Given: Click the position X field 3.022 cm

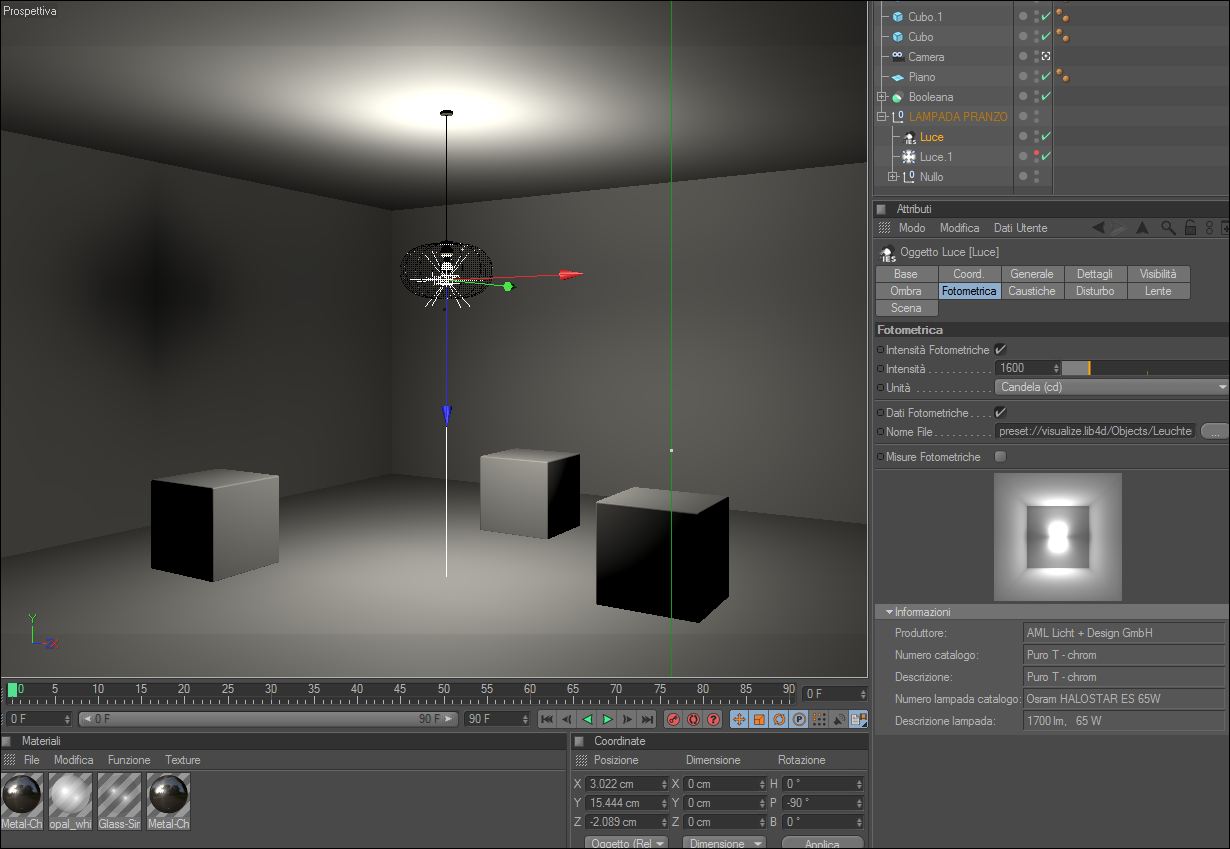Looking at the screenshot, I should pyautogui.click(x=628, y=784).
